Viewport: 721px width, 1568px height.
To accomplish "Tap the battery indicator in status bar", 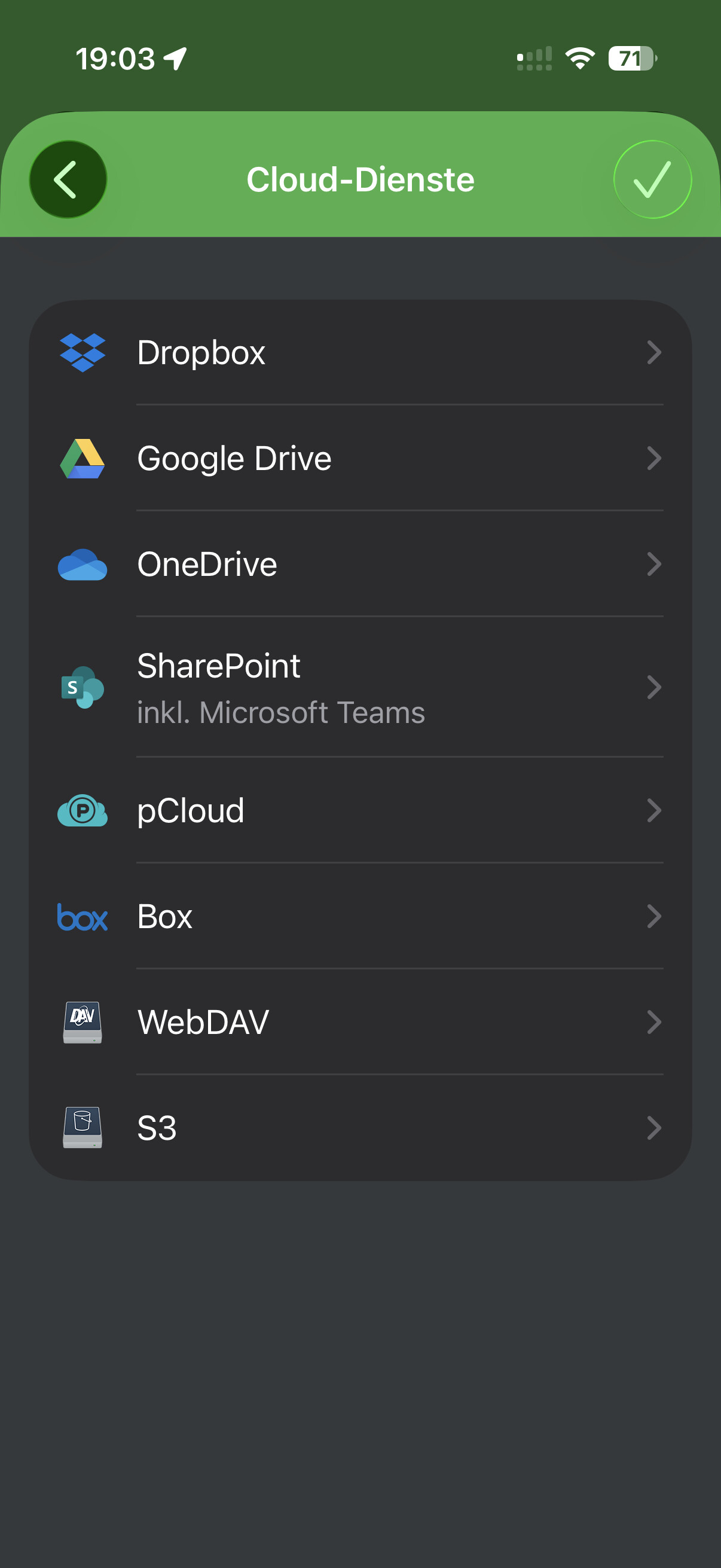I will (631, 59).
